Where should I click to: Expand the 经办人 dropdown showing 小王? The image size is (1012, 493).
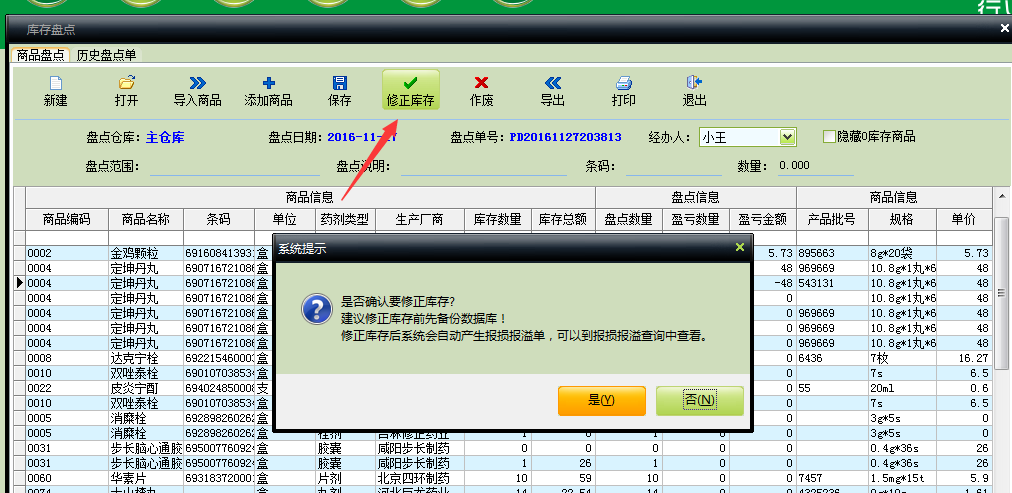tap(787, 137)
